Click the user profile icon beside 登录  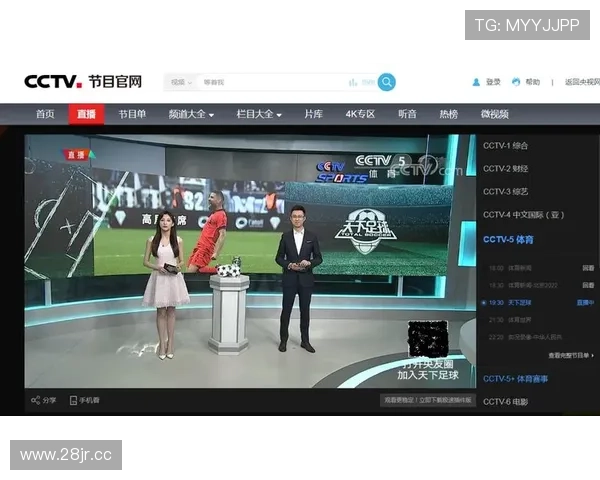point(476,82)
